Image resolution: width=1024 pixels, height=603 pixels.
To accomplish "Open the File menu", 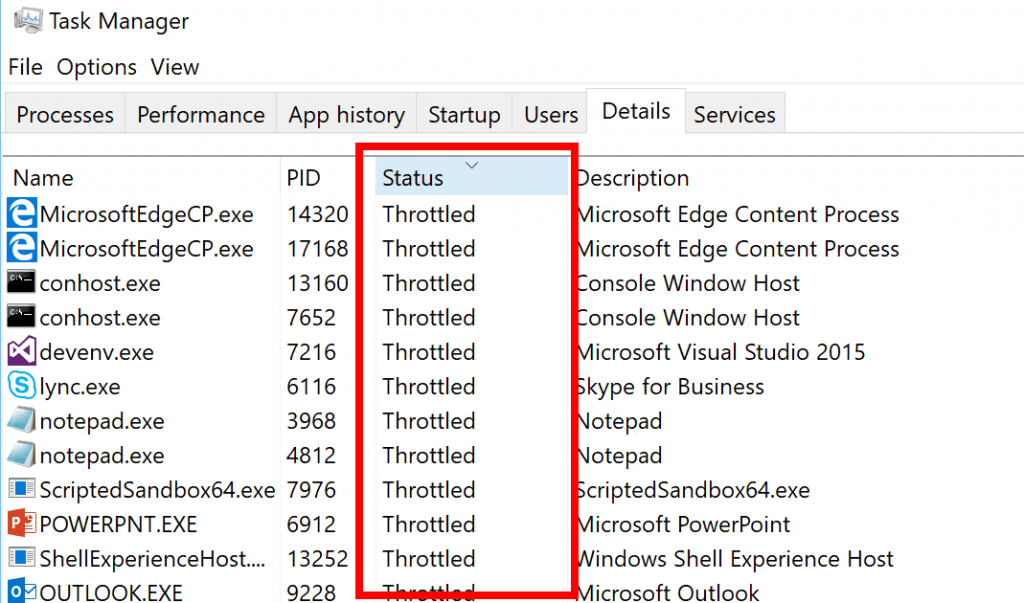I will 24,67.
